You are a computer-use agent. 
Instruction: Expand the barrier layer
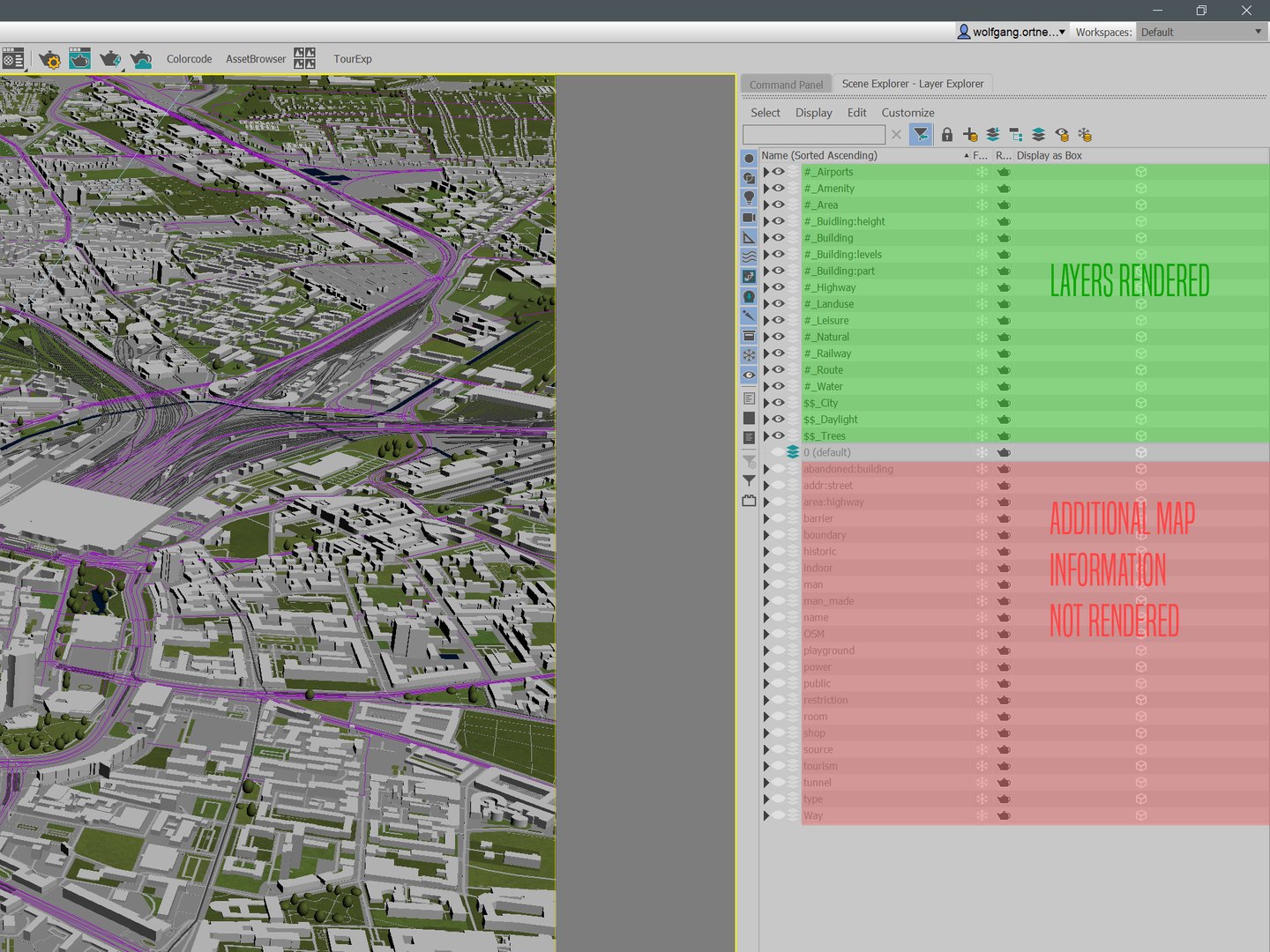pos(766,518)
